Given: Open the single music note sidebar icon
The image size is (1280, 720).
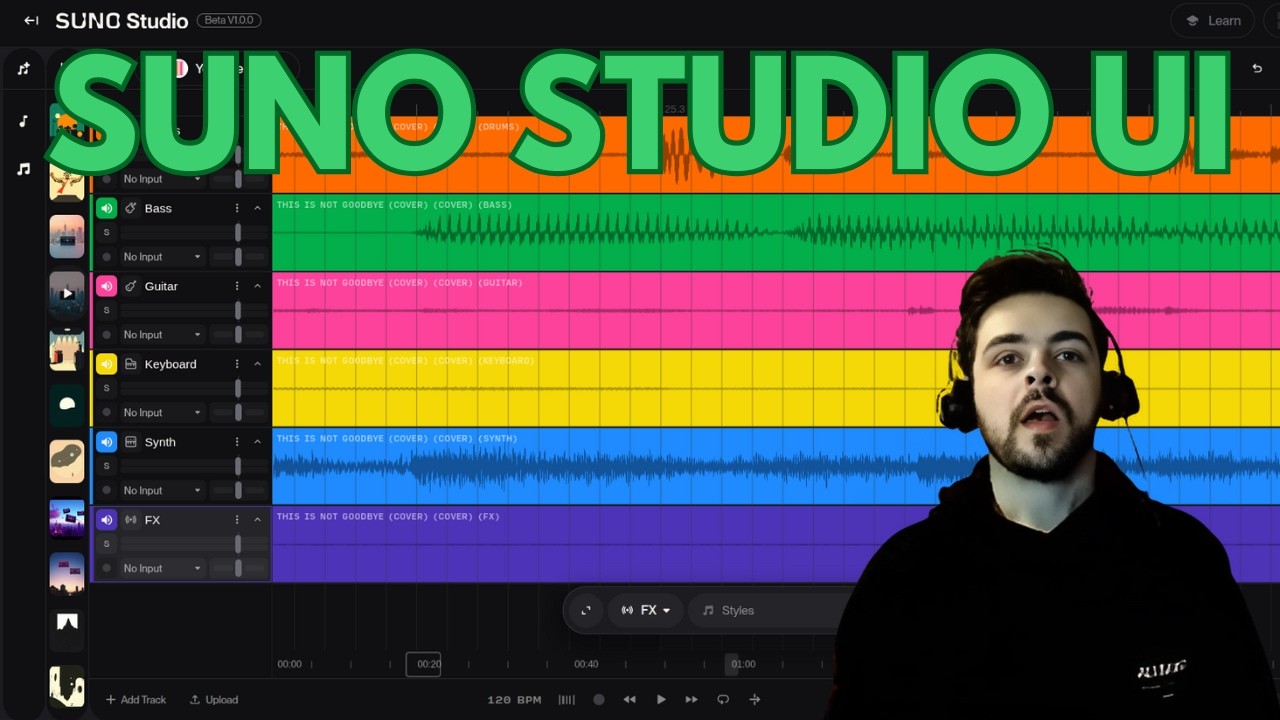Looking at the screenshot, I should [23, 121].
